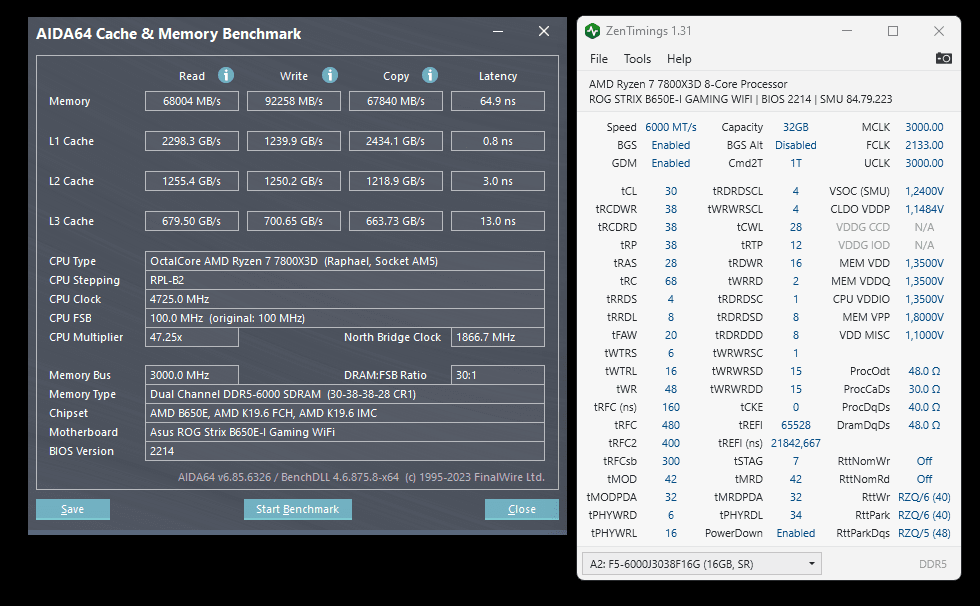Click the L1 Cache Write value 1239.9 GB/s
Screen dimensions: 980x606
(294, 141)
